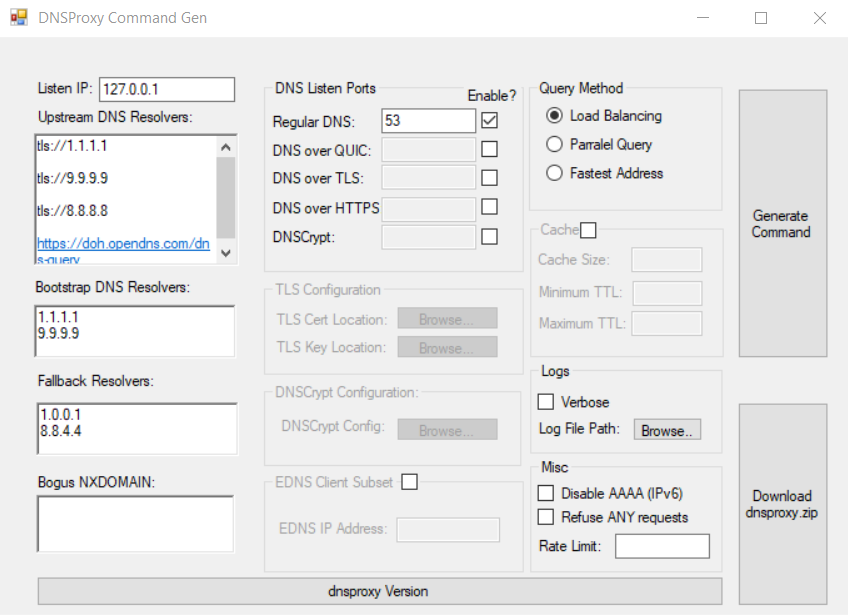Toggle the Cache checkbox
This screenshot has height=615, width=848.
[x=588, y=230]
